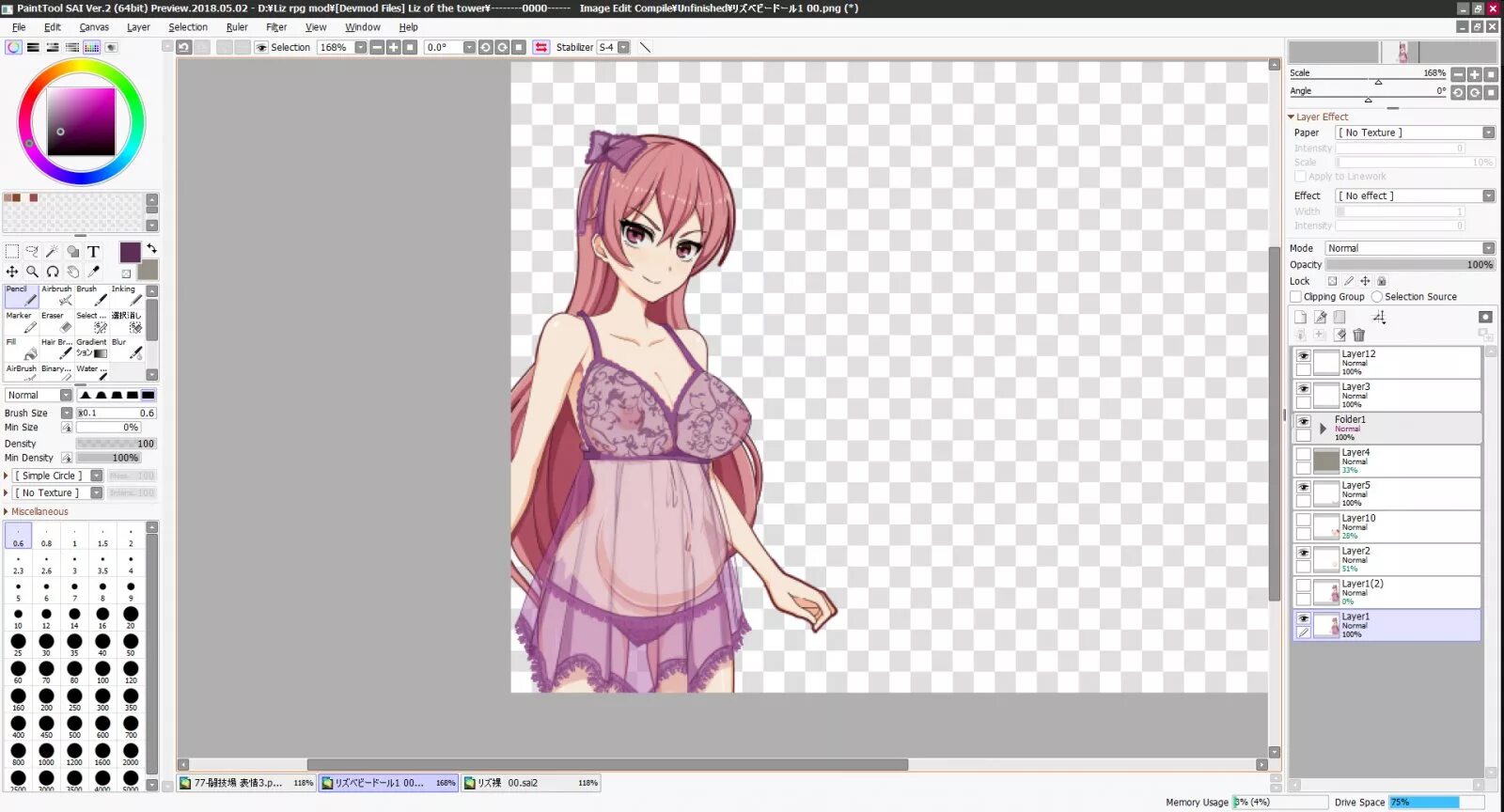Viewport: 1504px width, 812px height.
Task: Choose the Eraser tool
Action: click(56, 322)
